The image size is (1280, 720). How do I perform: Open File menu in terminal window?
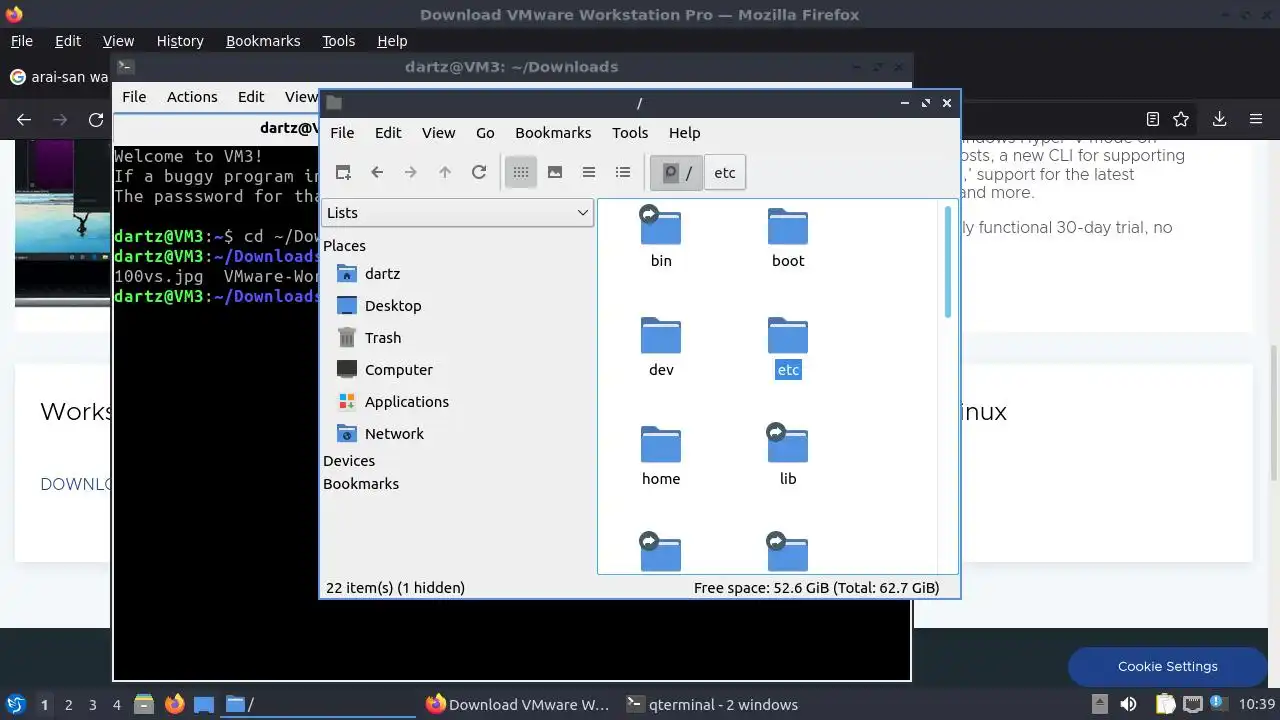134,96
